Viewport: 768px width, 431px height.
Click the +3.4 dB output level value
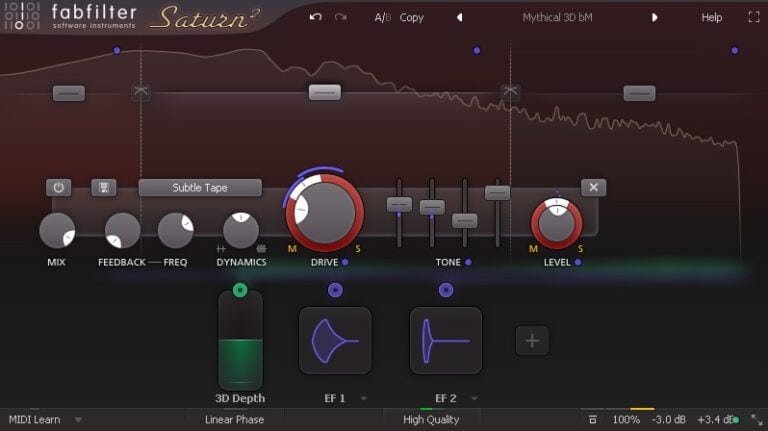(715, 420)
